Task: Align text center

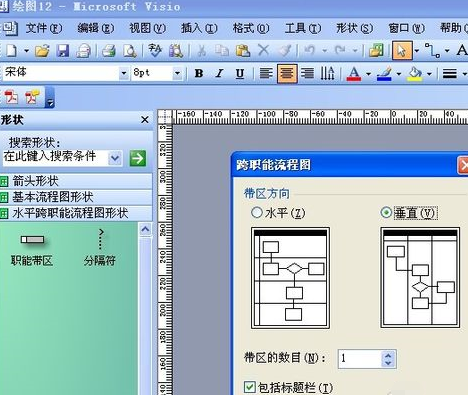Action: click(x=287, y=73)
